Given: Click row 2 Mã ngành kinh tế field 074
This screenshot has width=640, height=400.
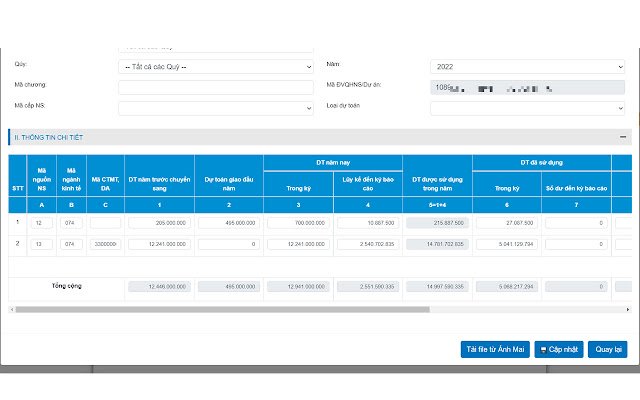Looking at the screenshot, I should pyautogui.click(x=71, y=244).
